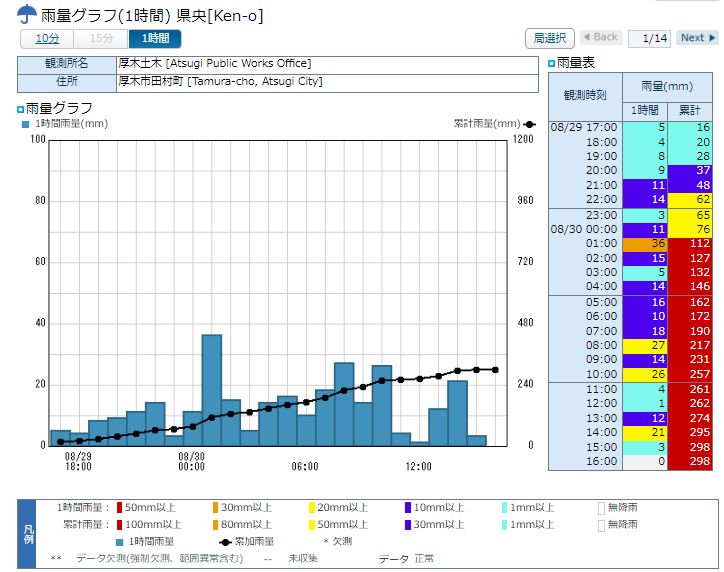724x572 pixels.
Task: Click the orange 30mm以上 legend swatch
Action: click(215, 508)
